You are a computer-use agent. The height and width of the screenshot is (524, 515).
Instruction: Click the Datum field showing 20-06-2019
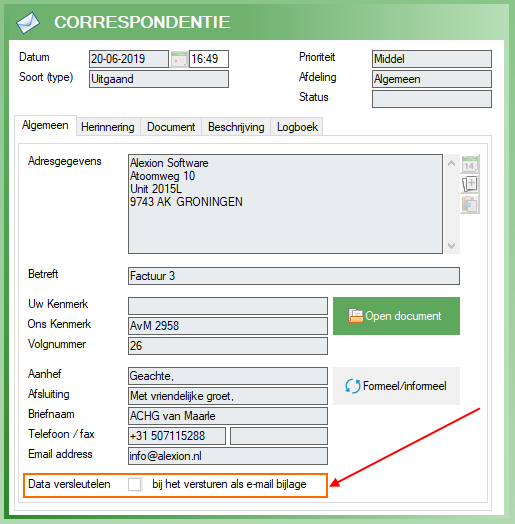tap(129, 59)
